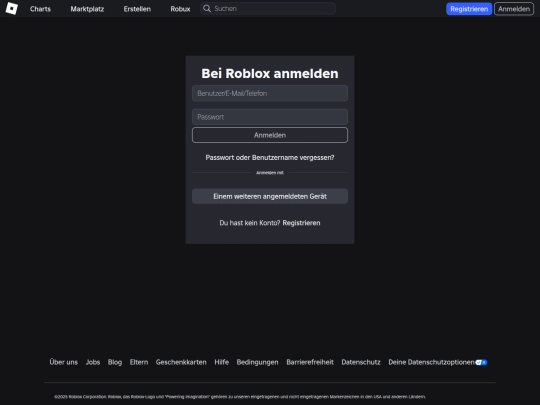
Task: Focus the Passwort input field
Action: tap(270, 117)
